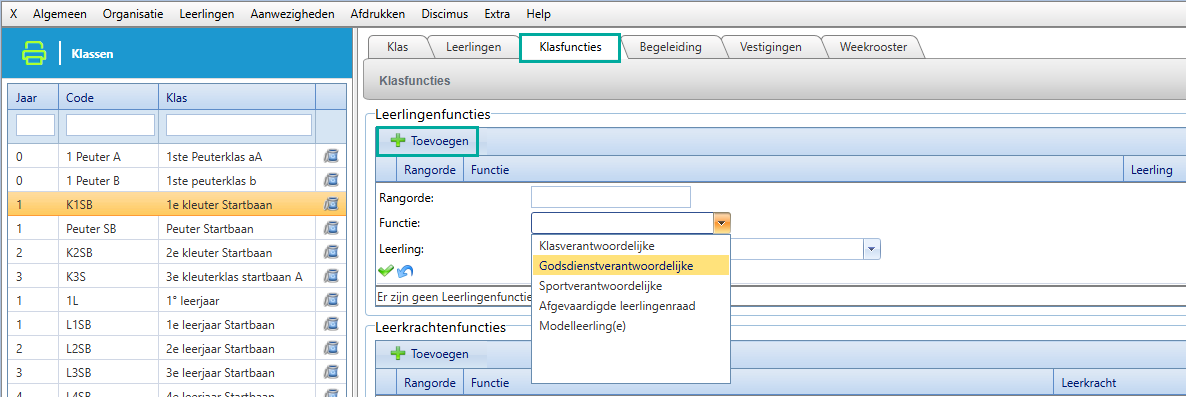Expand the Leerling combo box arrow
This screenshot has width=1186, height=397.
[x=872, y=249]
